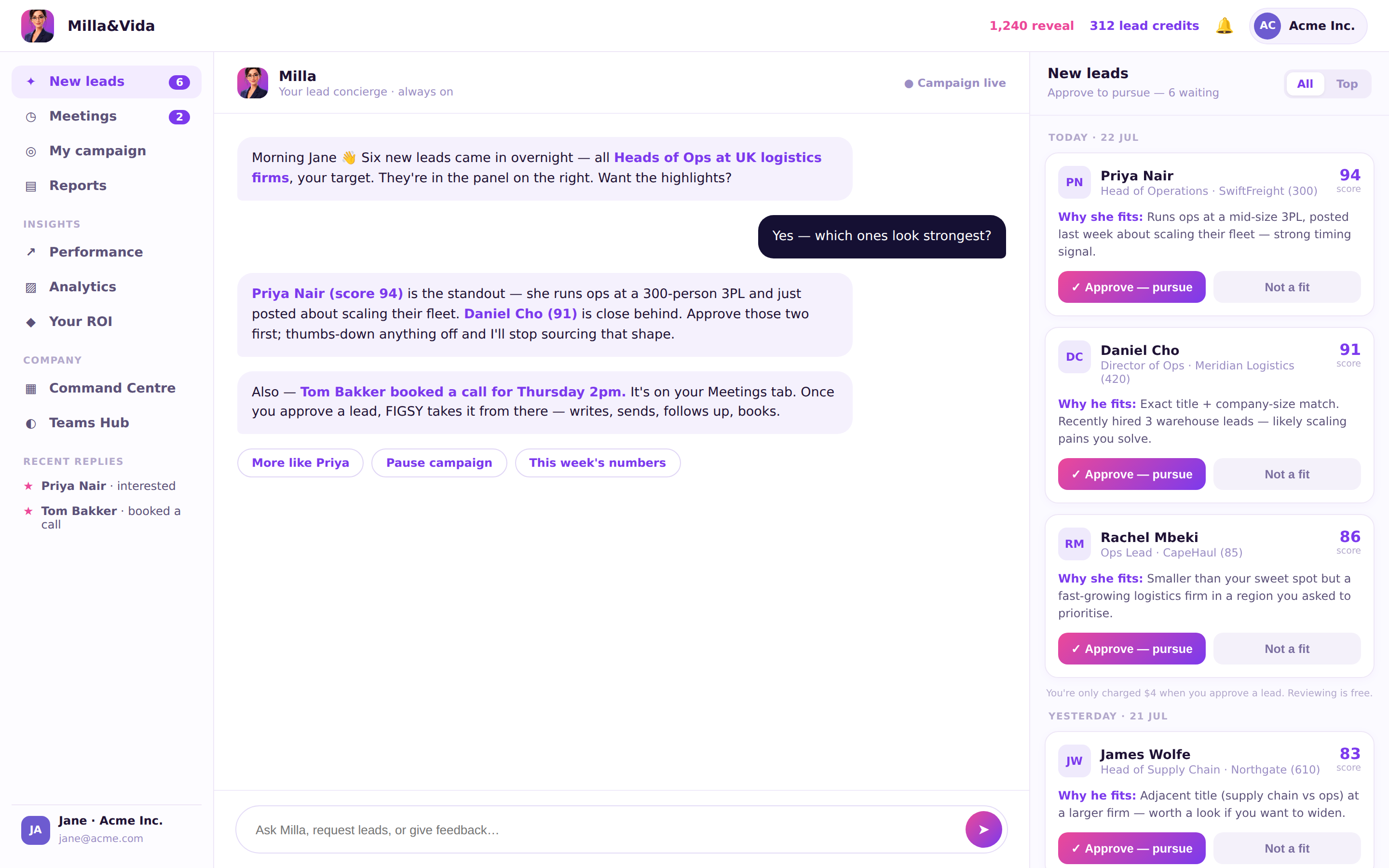Open Your ROI page
This screenshot has height=868, width=1389.
[106, 322]
